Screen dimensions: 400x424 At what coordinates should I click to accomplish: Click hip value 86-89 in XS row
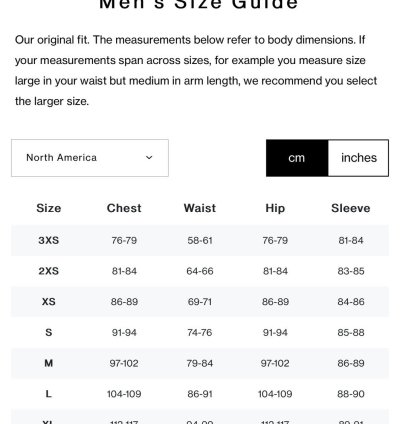click(x=275, y=302)
